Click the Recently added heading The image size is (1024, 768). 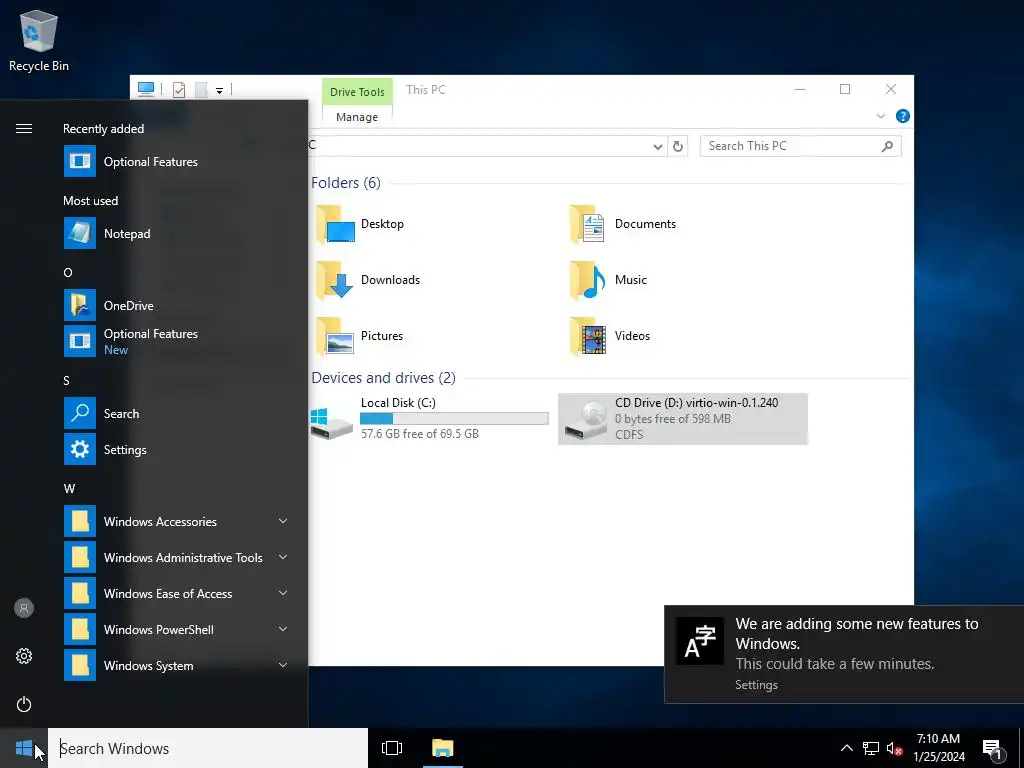pyautogui.click(x=103, y=129)
